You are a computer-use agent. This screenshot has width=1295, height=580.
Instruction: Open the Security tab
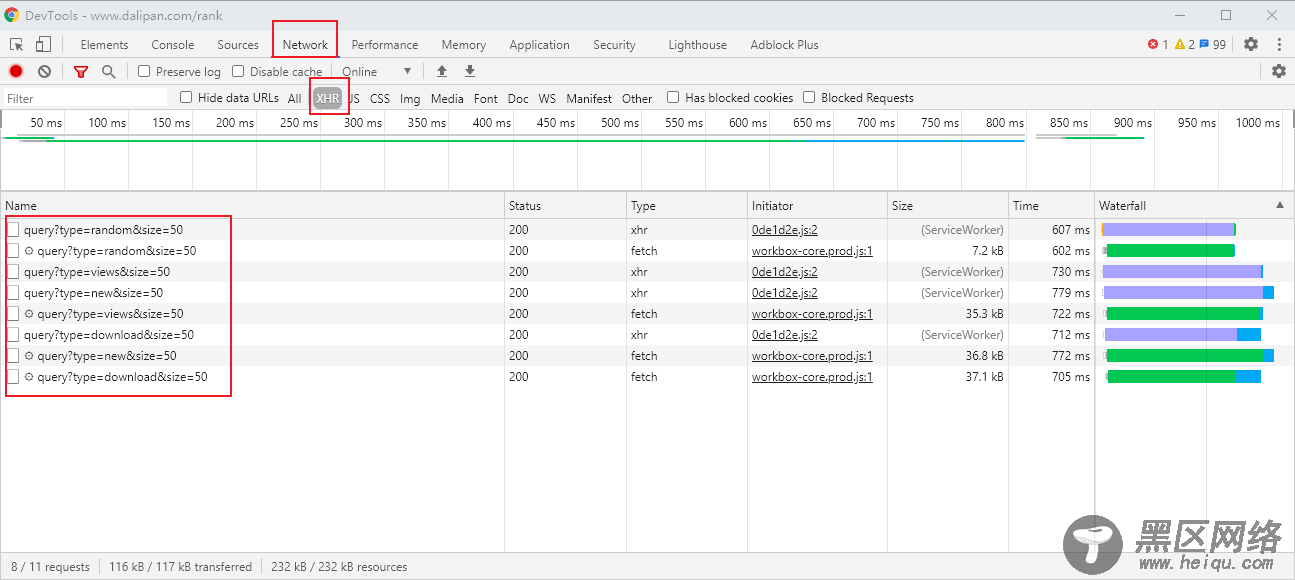(614, 44)
